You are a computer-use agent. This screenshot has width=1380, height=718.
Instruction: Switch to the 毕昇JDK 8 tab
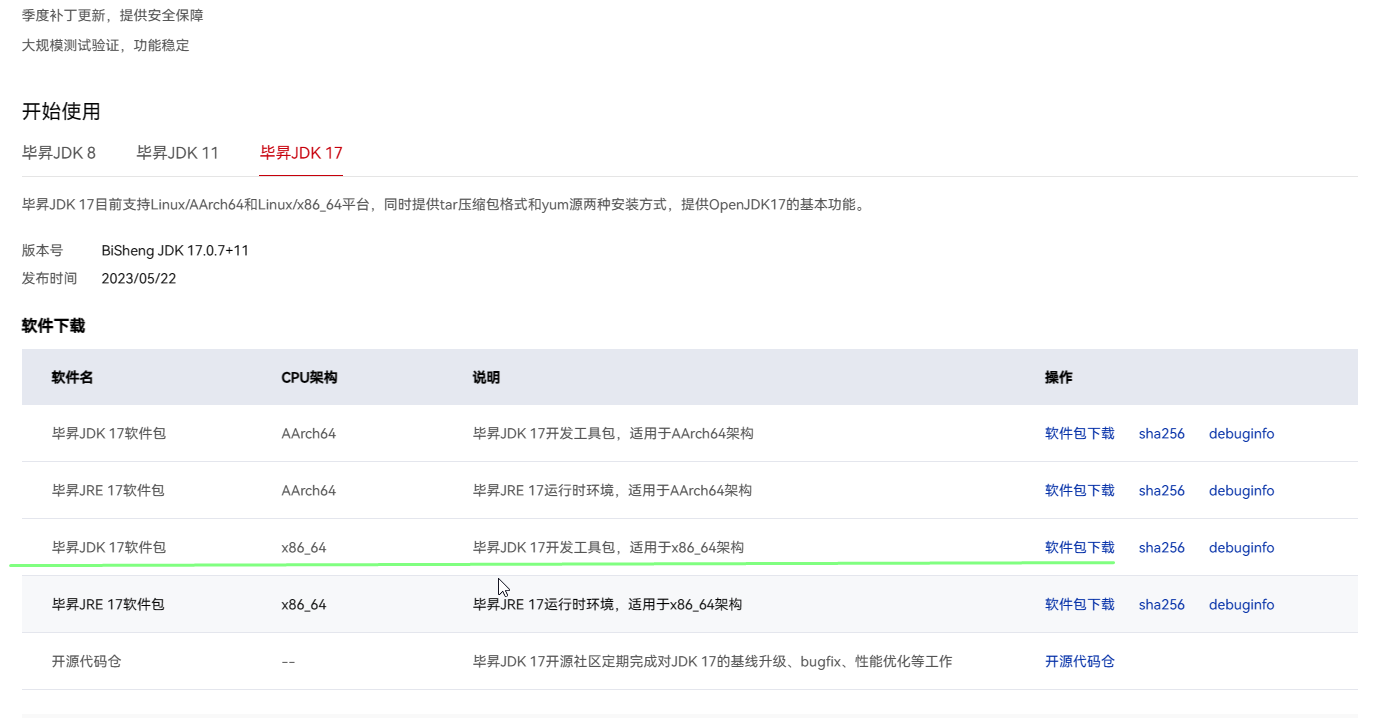(59, 153)
